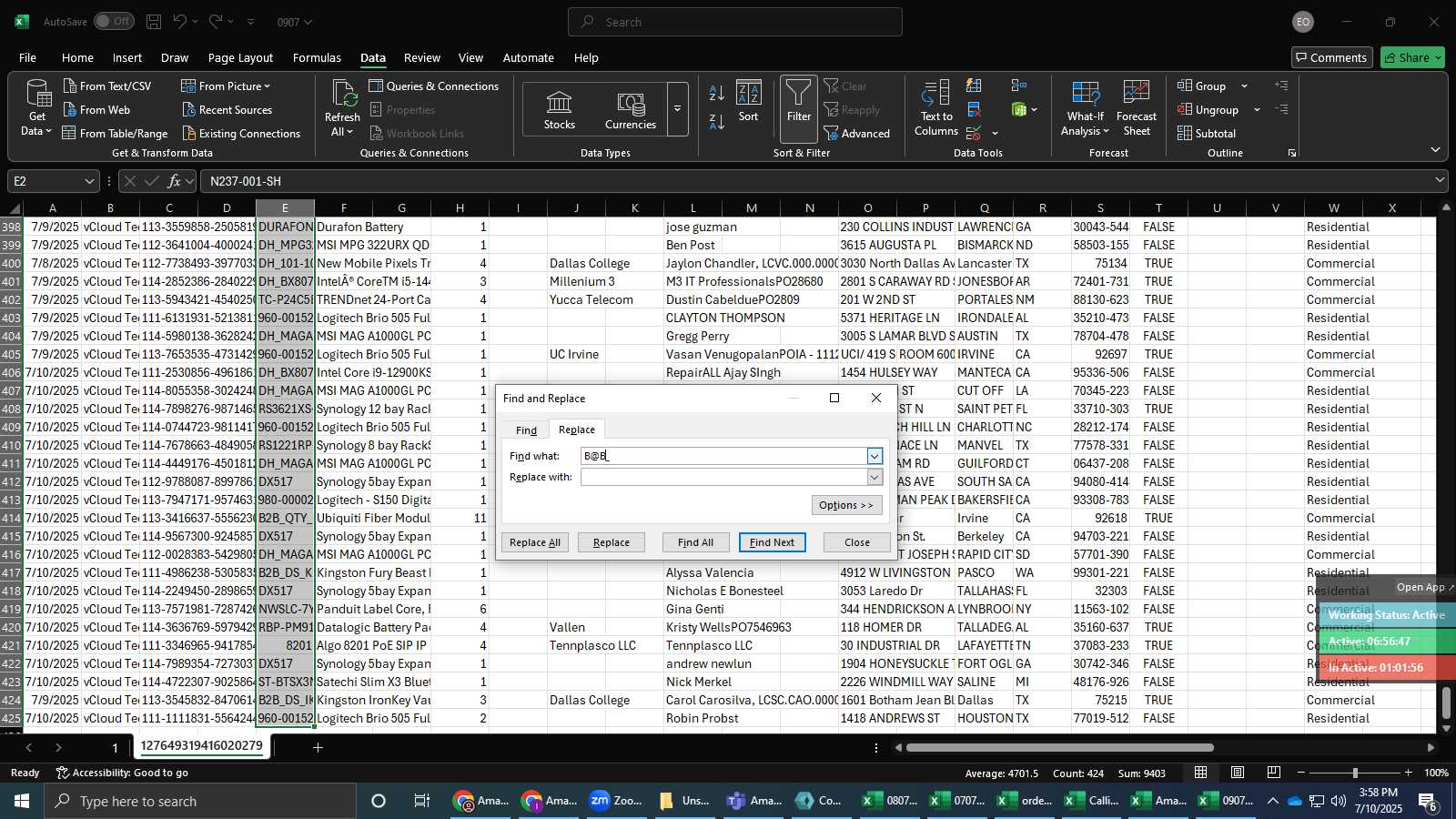Viewport: 1456px width, 819px height.
Task: Select the Currencies data type
Action: tap(631, 109)
